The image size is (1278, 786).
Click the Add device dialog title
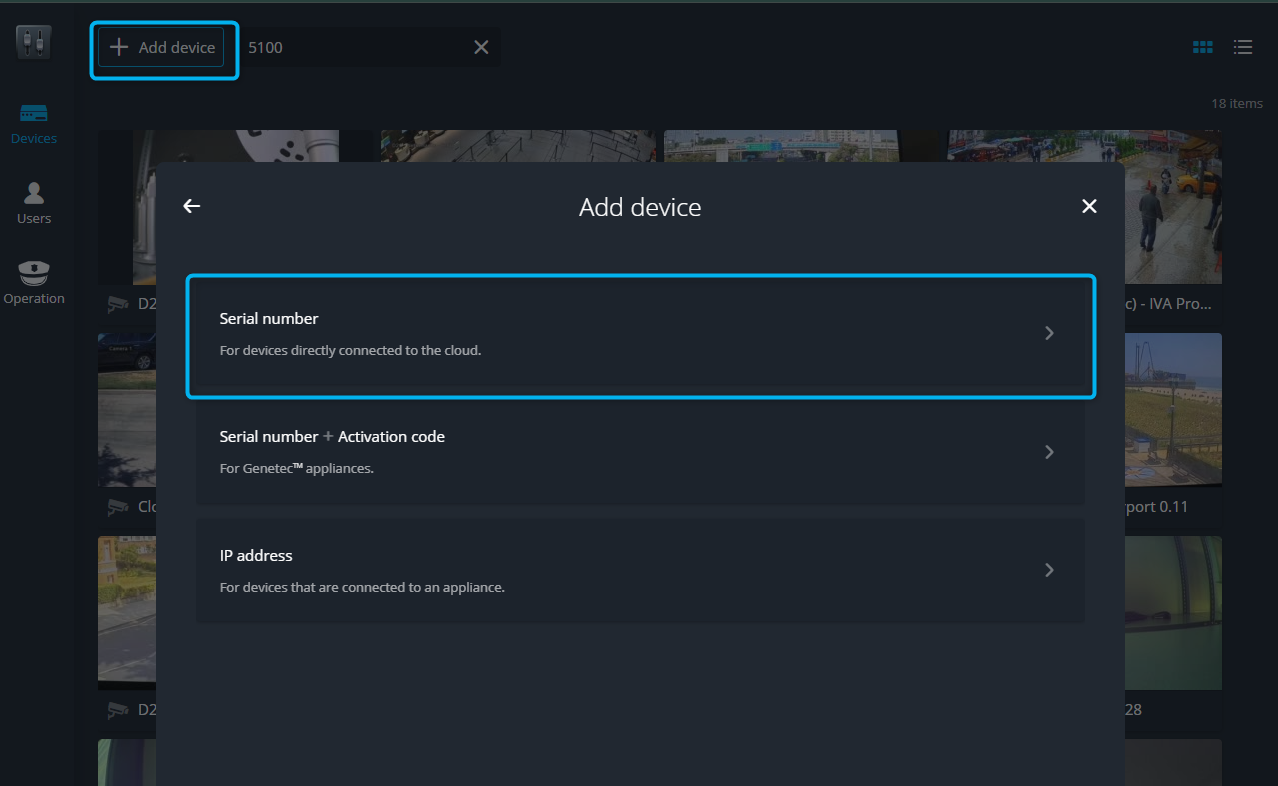[640, 207]
